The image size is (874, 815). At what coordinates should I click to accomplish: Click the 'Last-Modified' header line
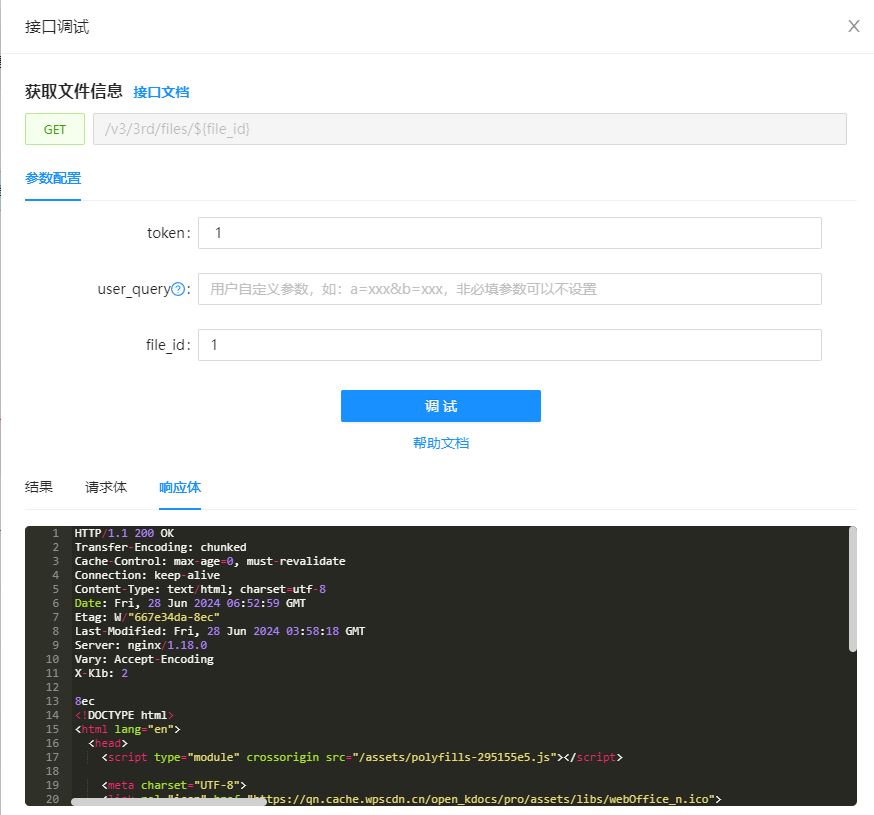pyautogui.click(x=220, y=631)
